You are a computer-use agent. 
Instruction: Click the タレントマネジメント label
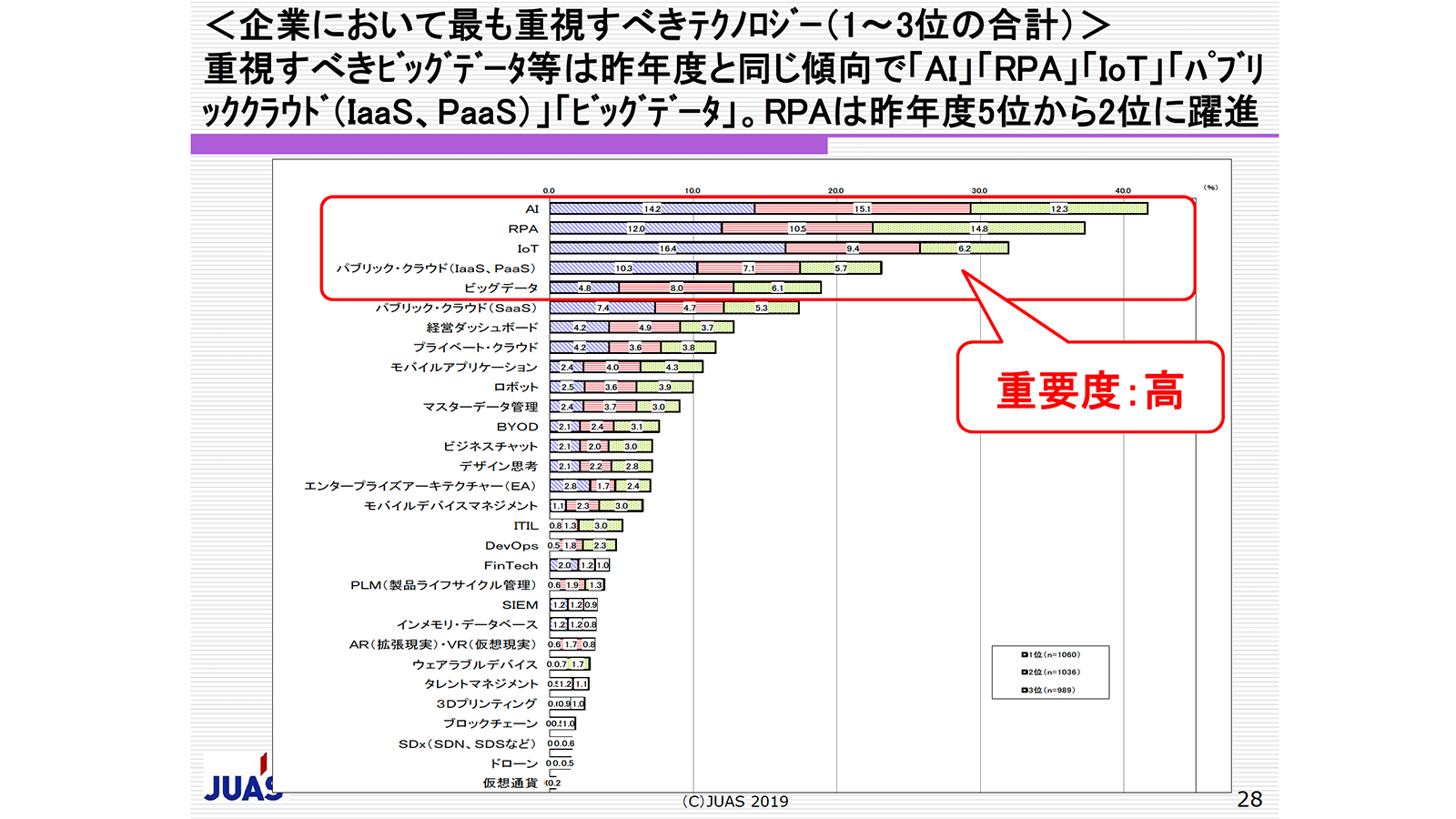click(481, 684)
